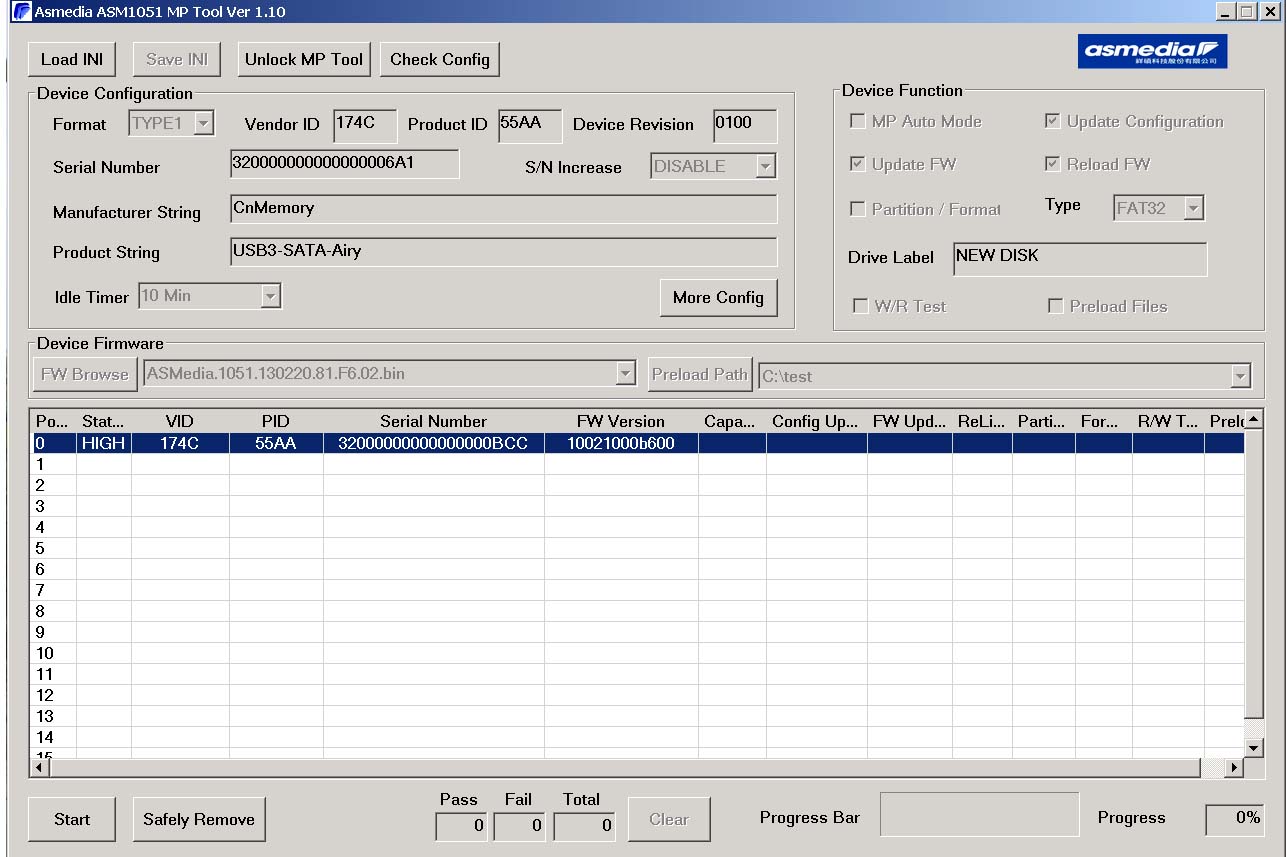Click the Drive Label field

(1080, 258)
